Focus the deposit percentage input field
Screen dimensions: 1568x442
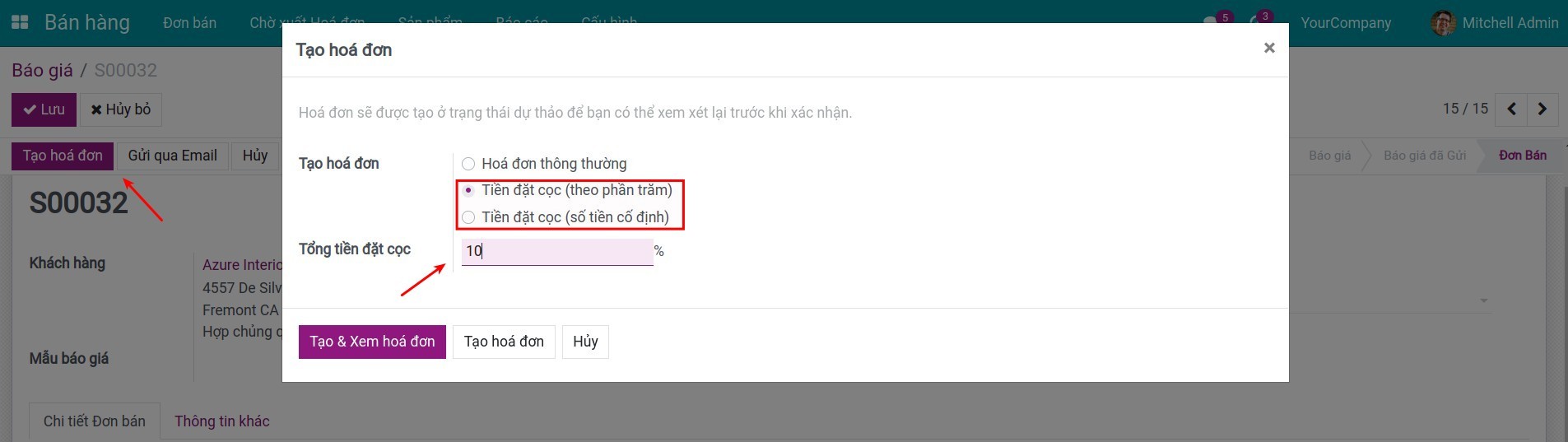coord(557,251)
